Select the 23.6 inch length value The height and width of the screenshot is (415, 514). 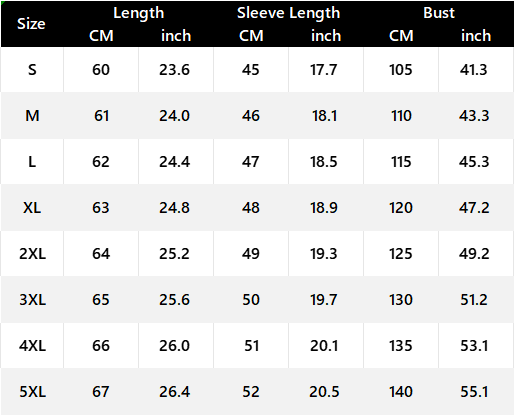click(x=174, y=70)
